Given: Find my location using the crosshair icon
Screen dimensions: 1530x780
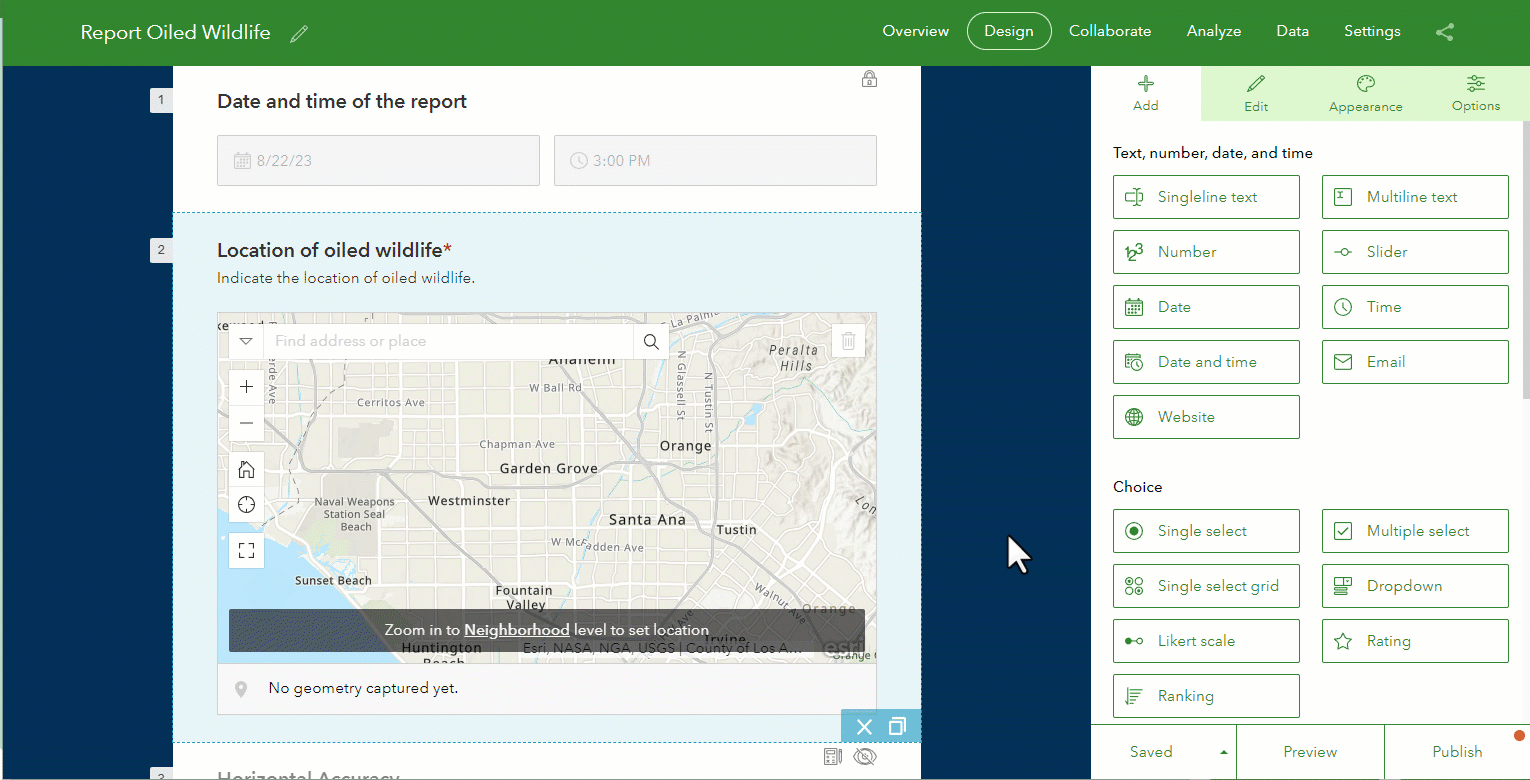Looking at the screenshot, I should [246, 504].
